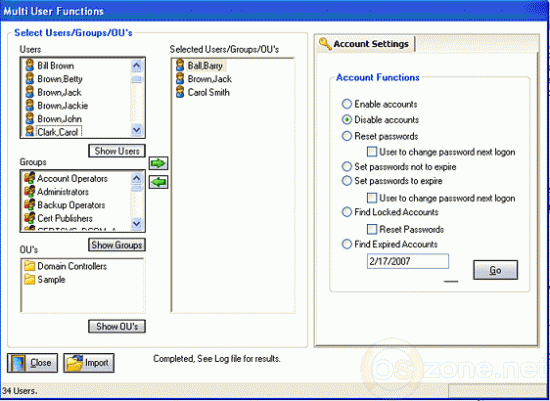550x401 pixels.
Task: Select Reset passwords radio button
Action: (x=347, y=136)
